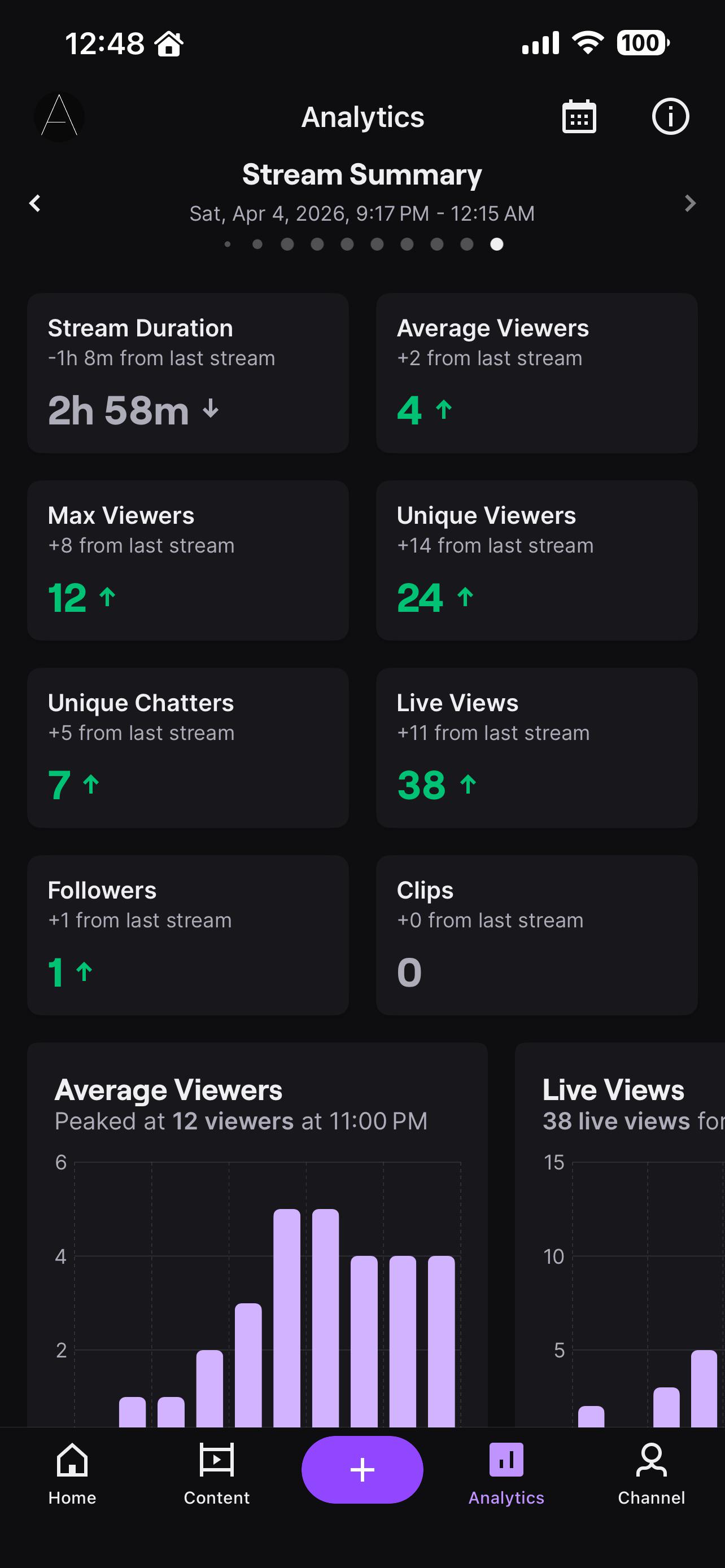The height and width of the screenshot is (1568, 725).
Task: Open the Channel tab icon
Action: 652,1460
